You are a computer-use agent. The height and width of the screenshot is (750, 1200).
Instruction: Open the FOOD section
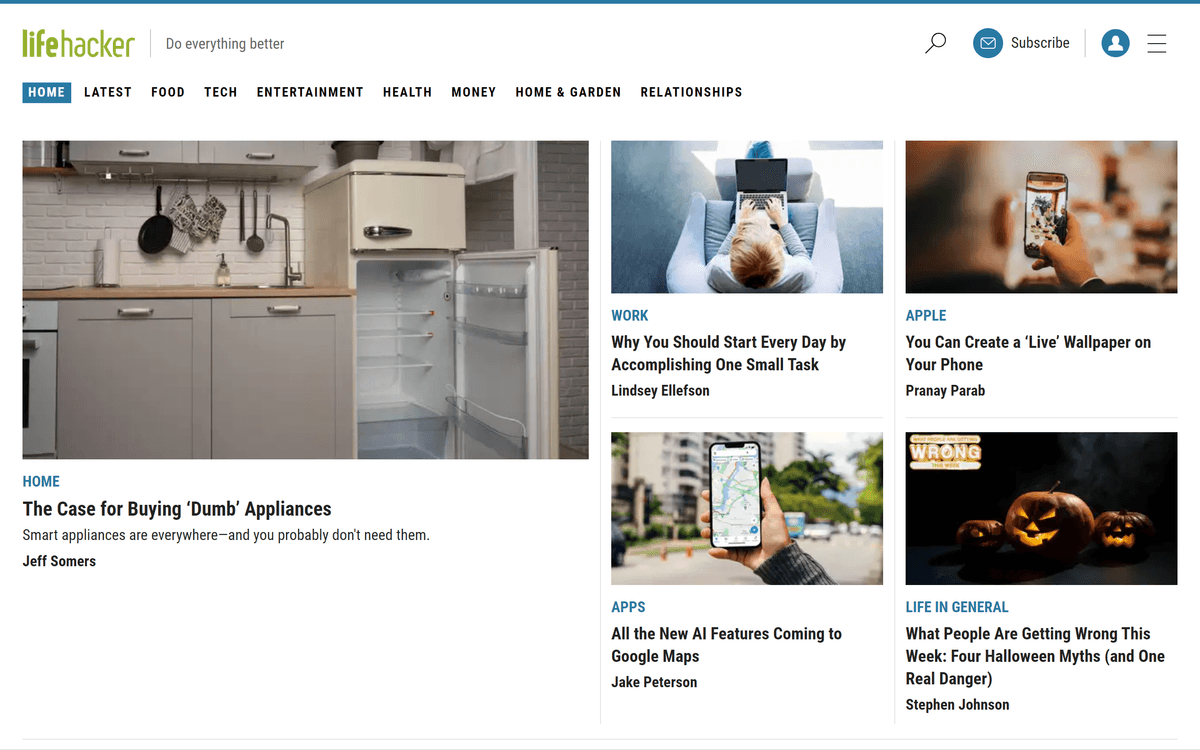[168, 92]
